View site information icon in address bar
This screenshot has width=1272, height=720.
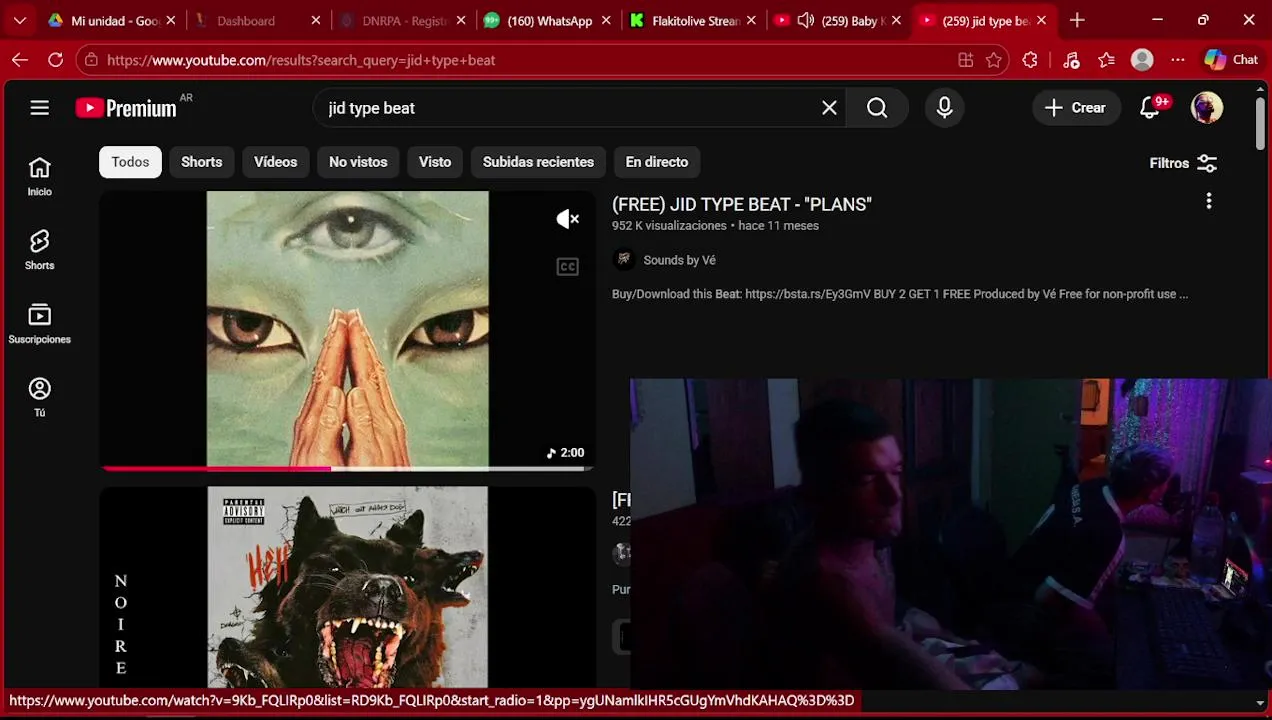pyautogui.click(x=91, y=60)
